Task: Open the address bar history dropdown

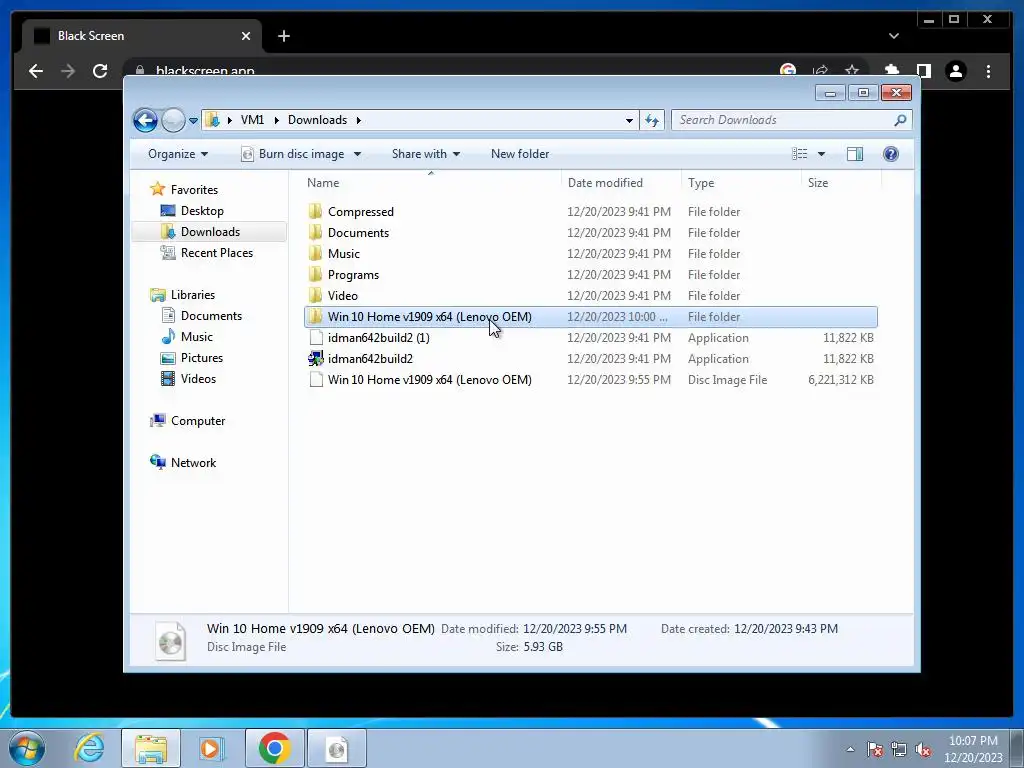Action: pos(629,120)
